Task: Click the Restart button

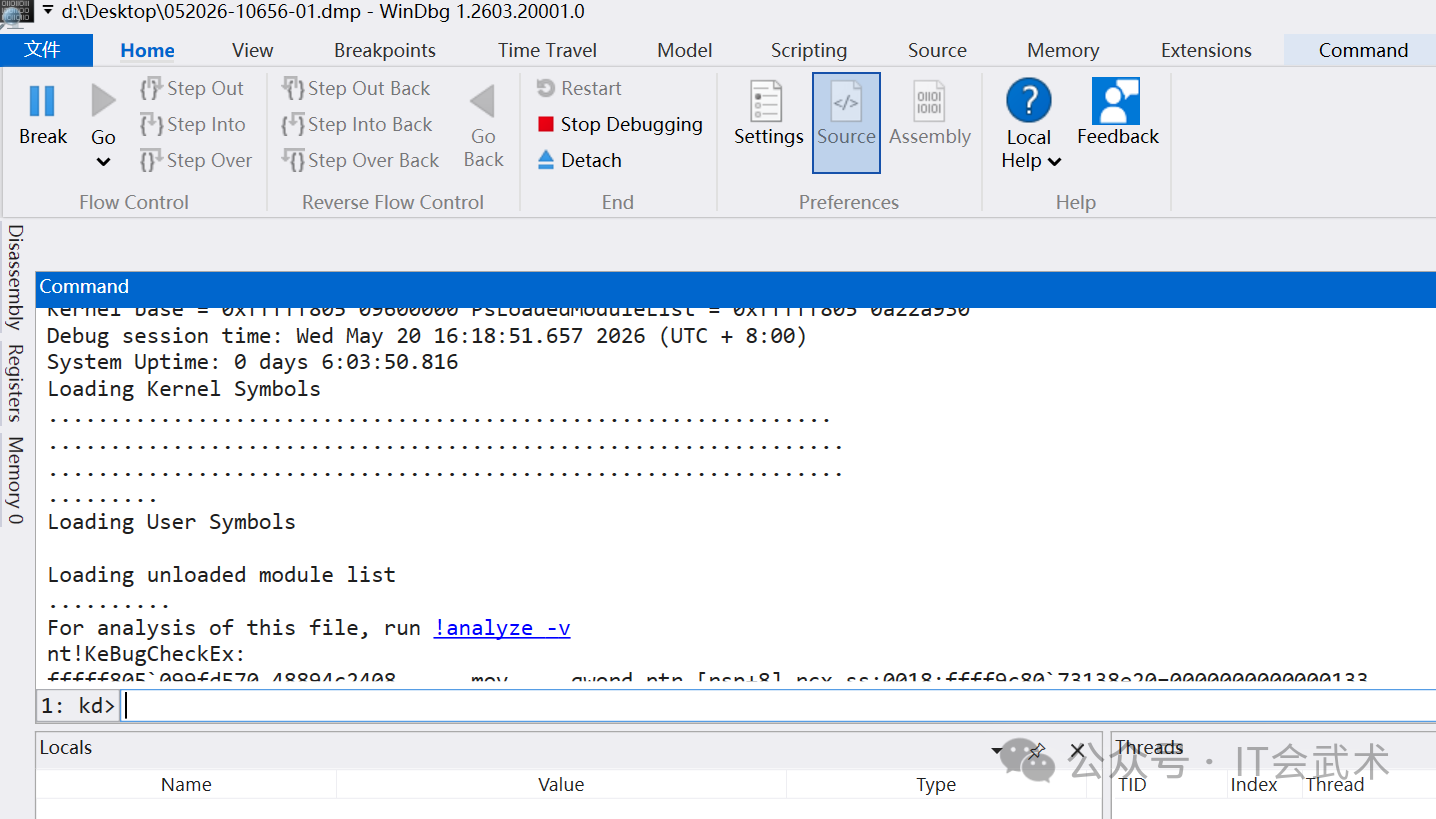Action: click(579, 89)
